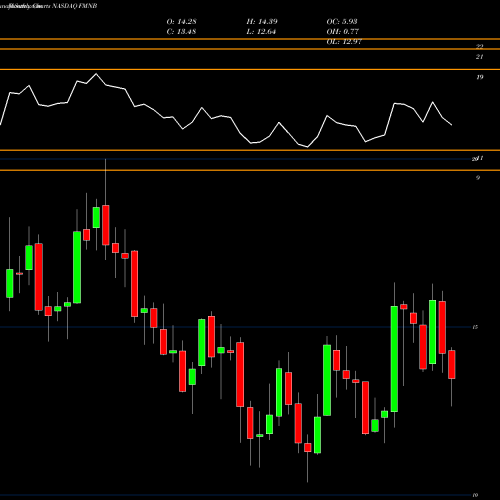Click the 'L: 12.64' low value
Screen dimensions: 500x500
(x=261, y=32)
